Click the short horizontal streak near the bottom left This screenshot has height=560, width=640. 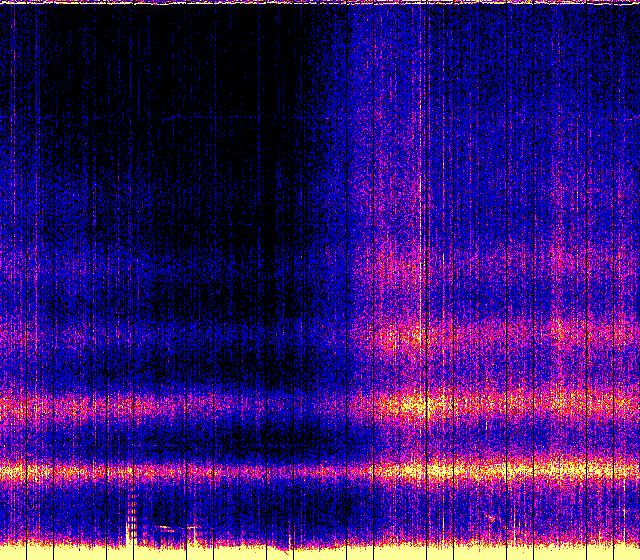[165, 527]
